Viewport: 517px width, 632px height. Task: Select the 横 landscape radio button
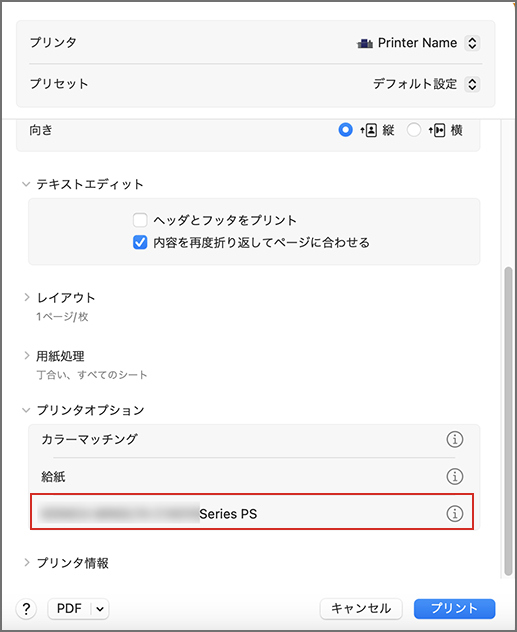(x=414, y=130)
